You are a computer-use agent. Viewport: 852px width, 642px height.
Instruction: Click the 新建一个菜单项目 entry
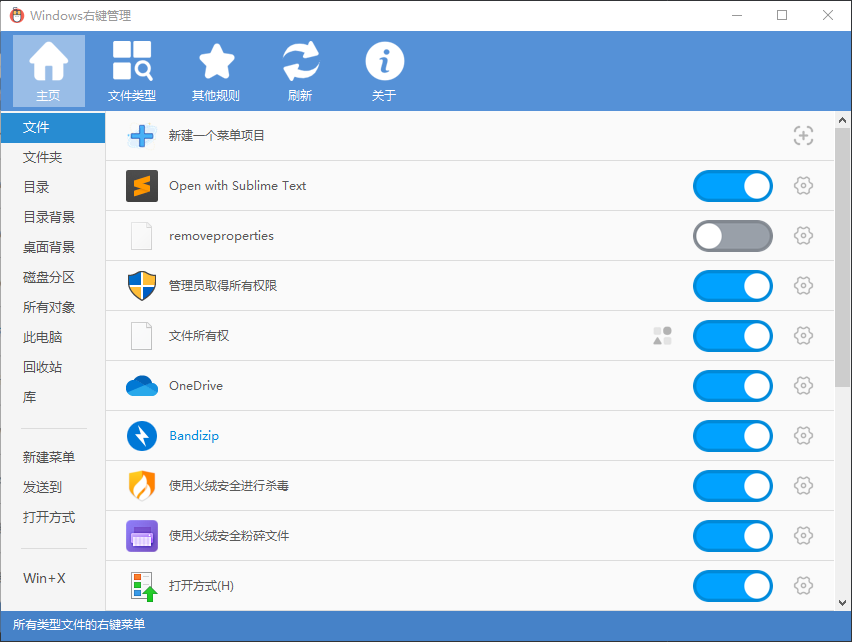(x=217, y=136)
